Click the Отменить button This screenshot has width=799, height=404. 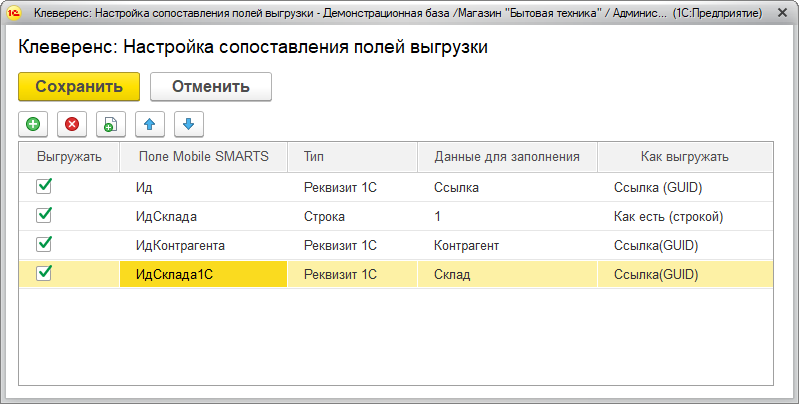click(x=210, y=87)
